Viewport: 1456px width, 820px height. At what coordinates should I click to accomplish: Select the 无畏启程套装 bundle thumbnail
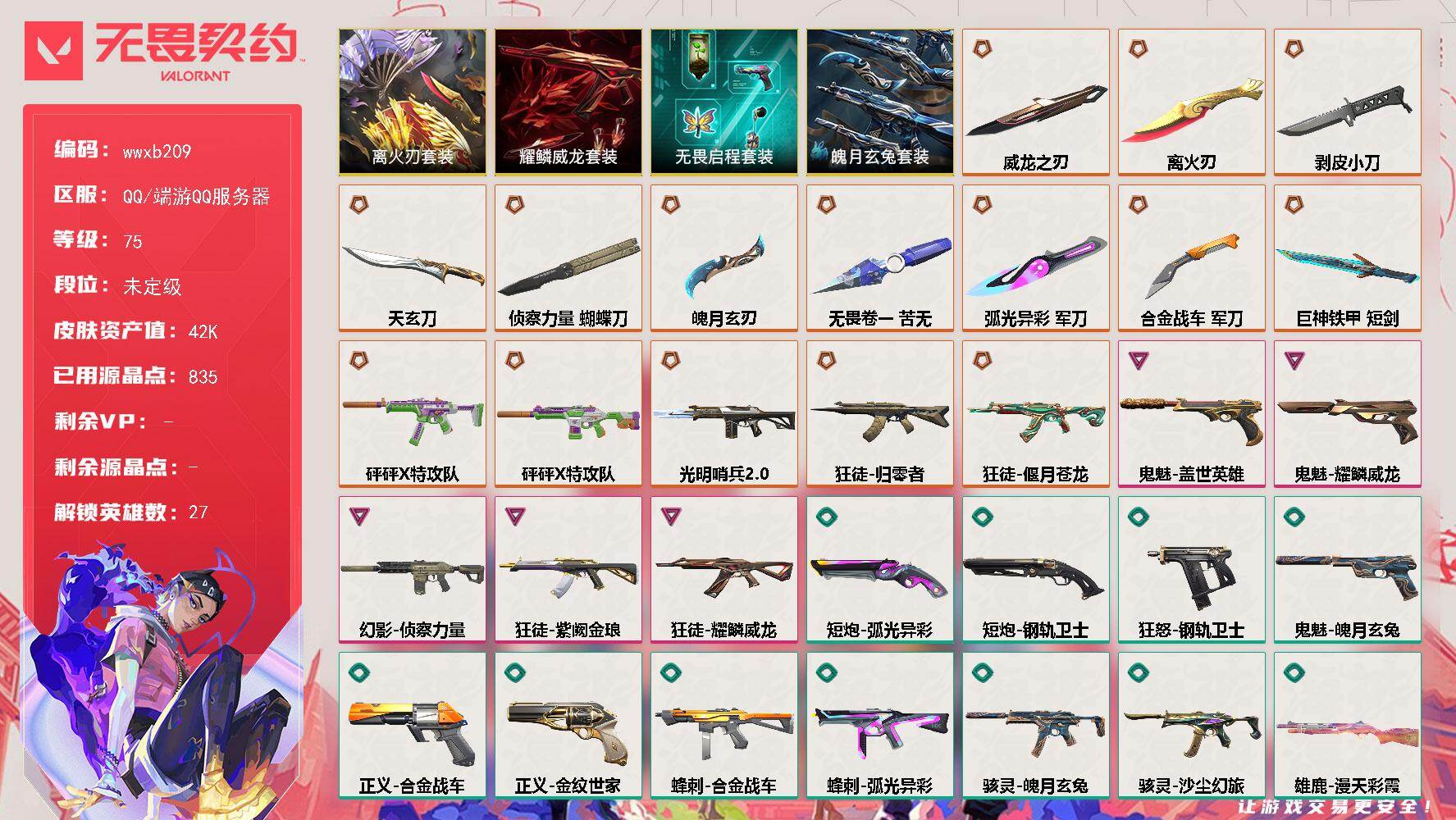pos(723,102)
